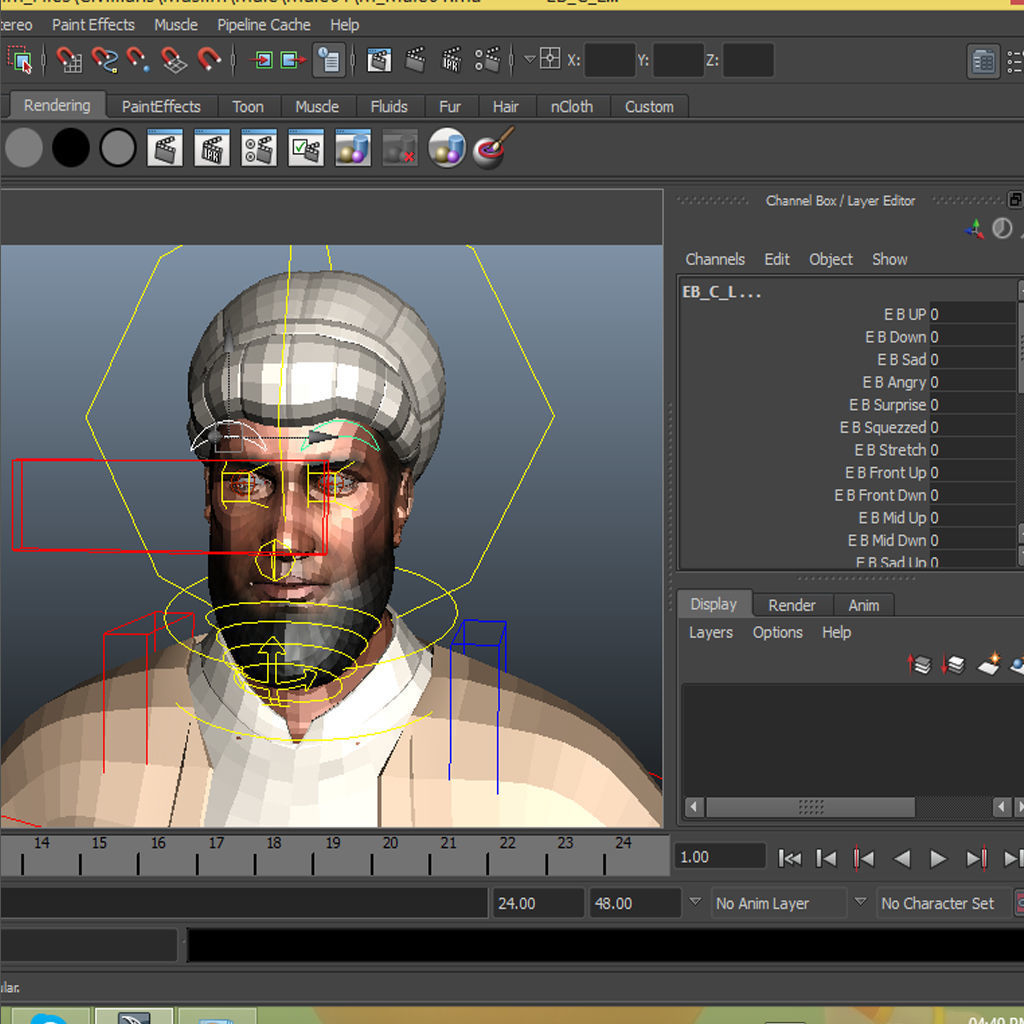Toggle Snap to points magnet icon
This screenshot has width=1024, height=1024.
[138, 60]
